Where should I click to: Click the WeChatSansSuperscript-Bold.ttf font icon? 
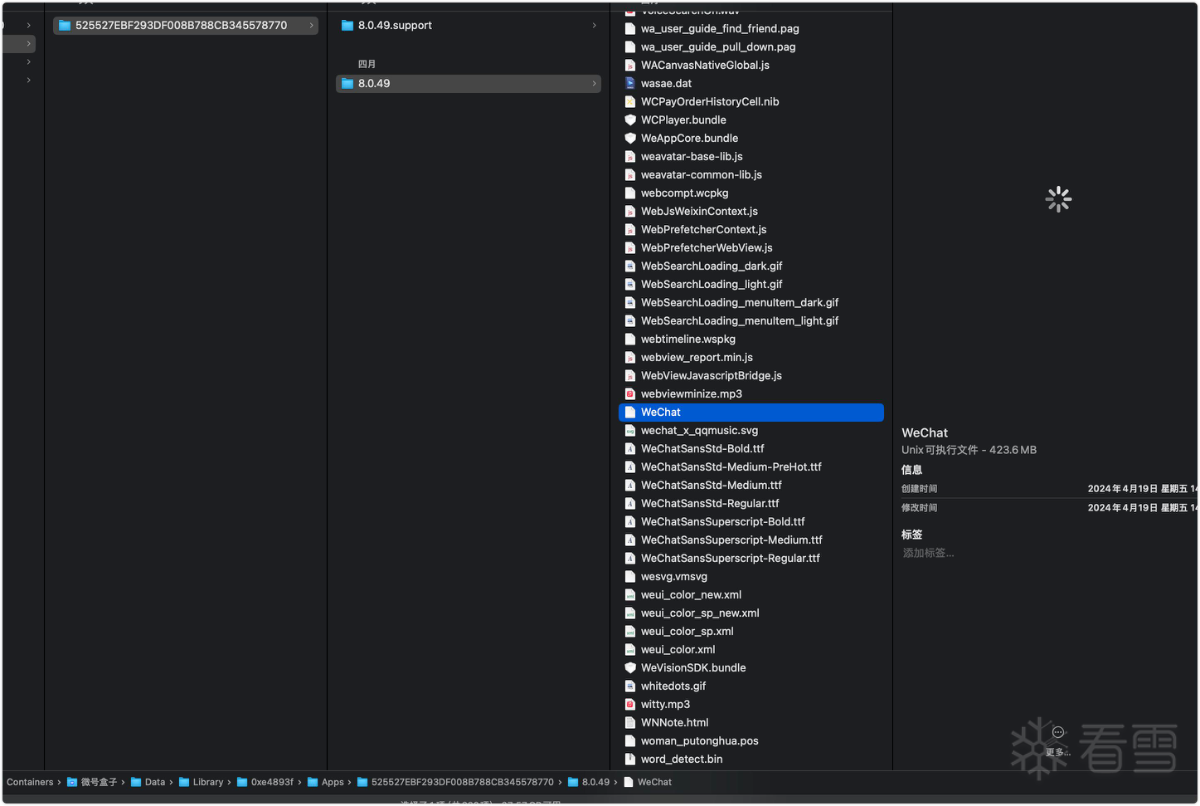click(630, 521)
